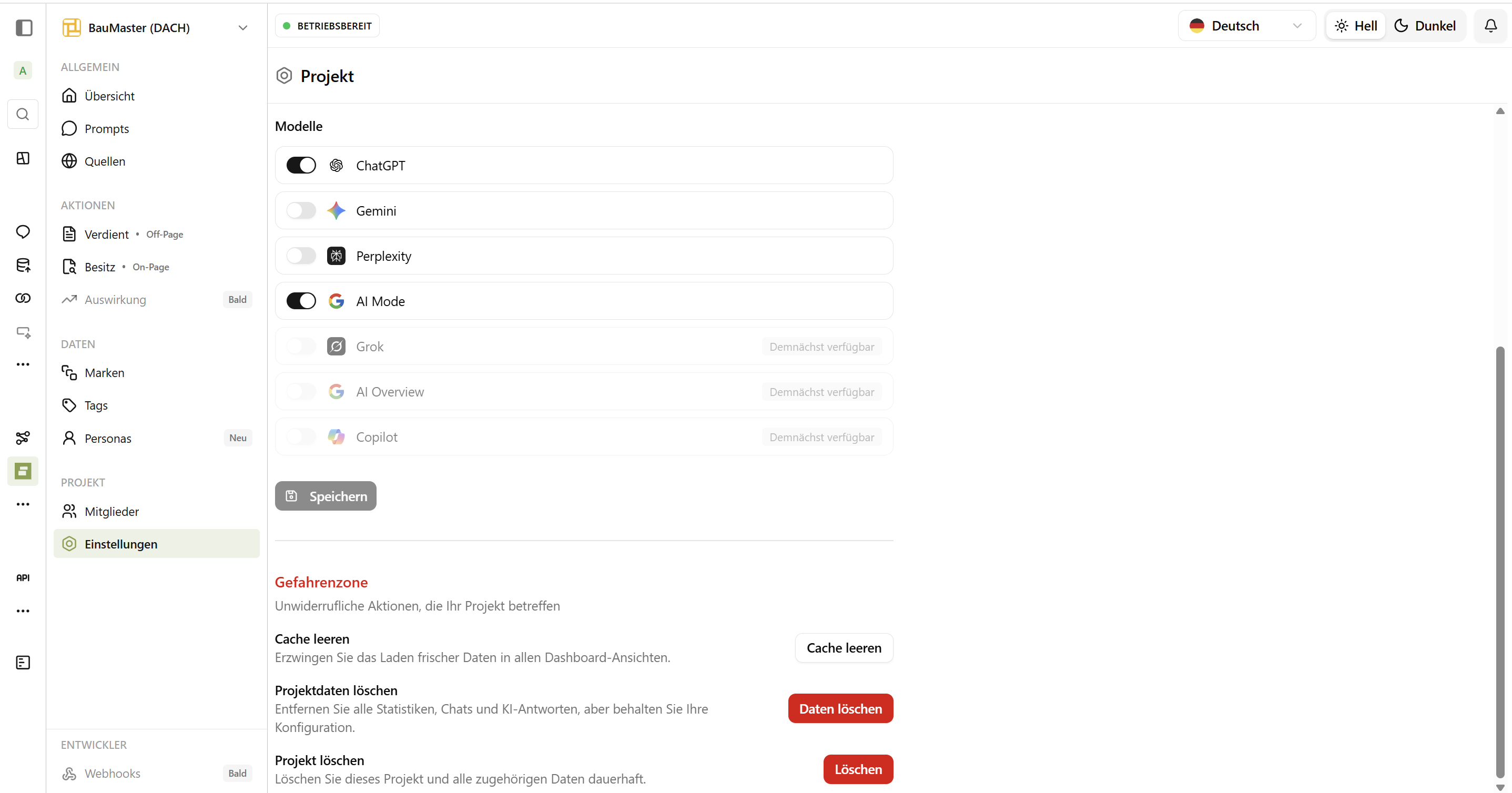Open the Deutsch language dropdown

(x=1245, y=25)
